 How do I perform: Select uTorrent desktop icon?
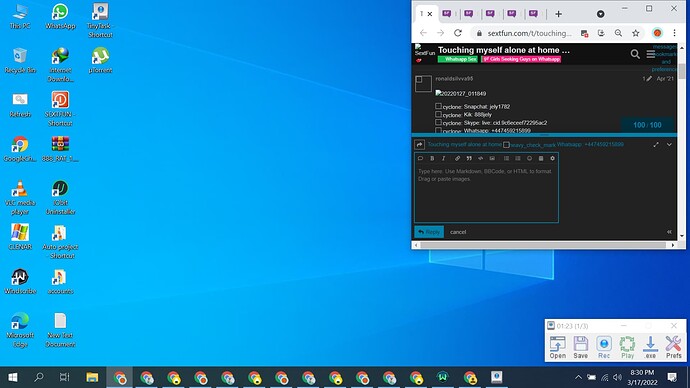pyautogui.click(x=100, y=61)
